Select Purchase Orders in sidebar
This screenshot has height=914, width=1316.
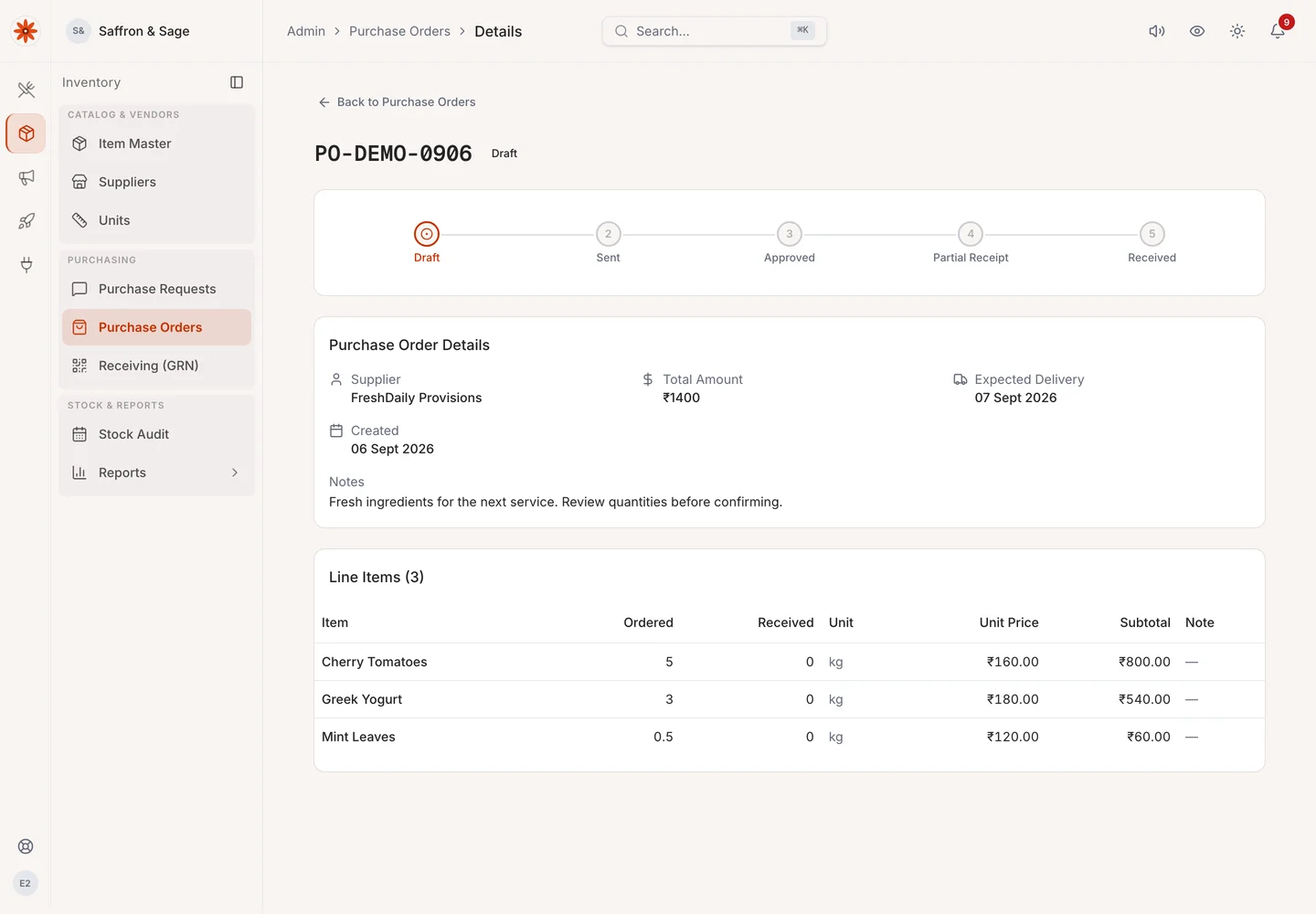tap(157, 327)
